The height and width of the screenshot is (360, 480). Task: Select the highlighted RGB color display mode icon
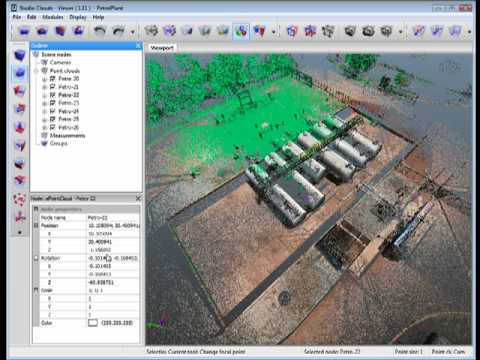[x=241, y=32]
